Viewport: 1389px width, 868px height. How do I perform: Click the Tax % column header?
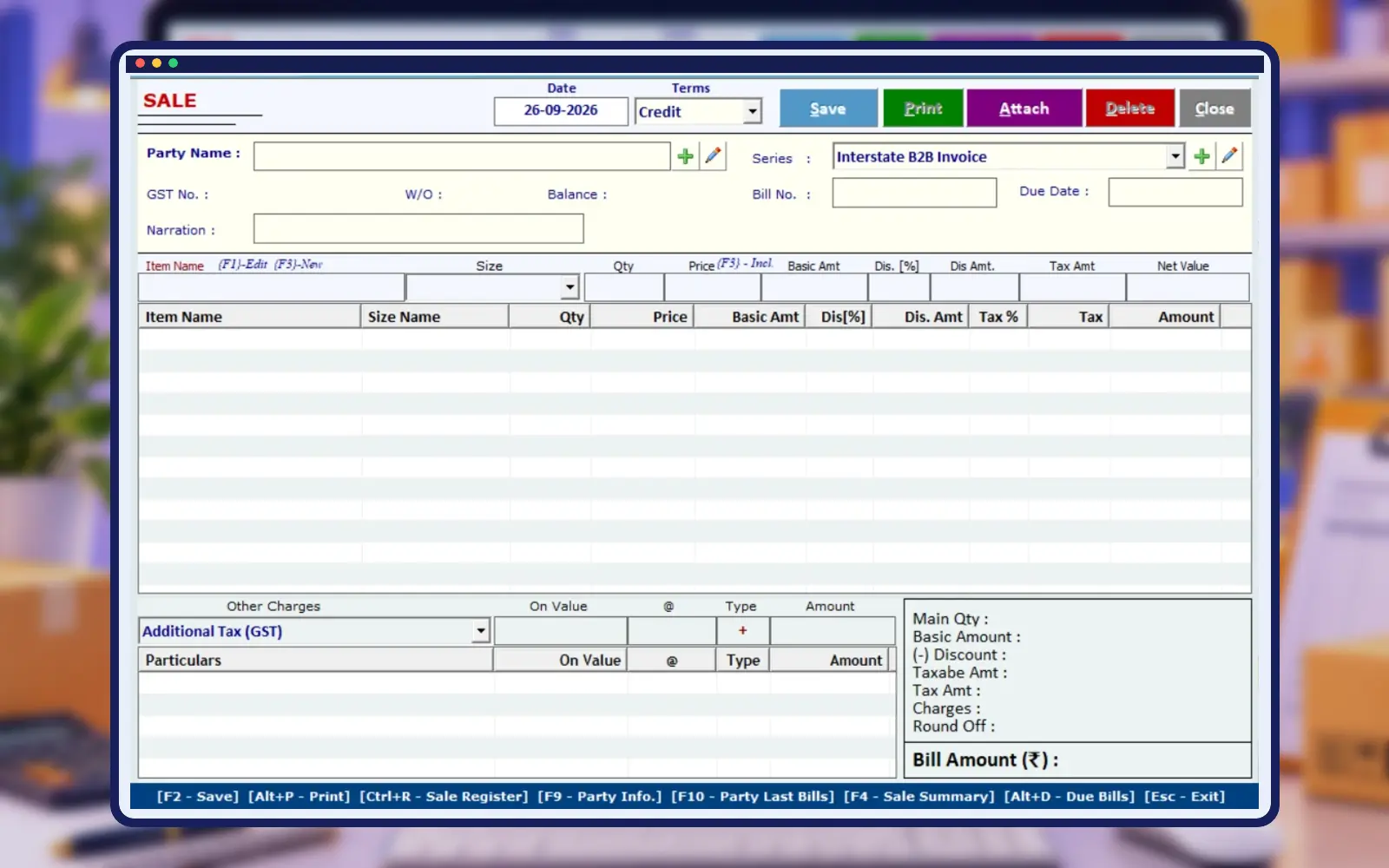[998, 317]
